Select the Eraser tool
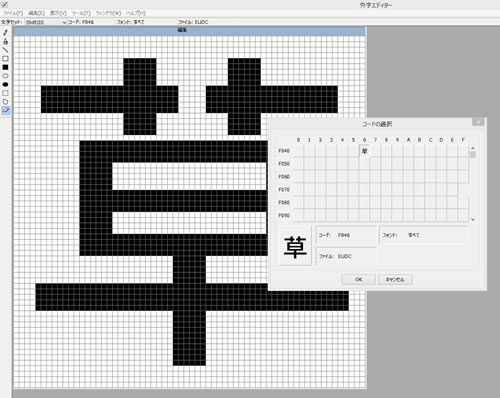 (x=5, y=110)
